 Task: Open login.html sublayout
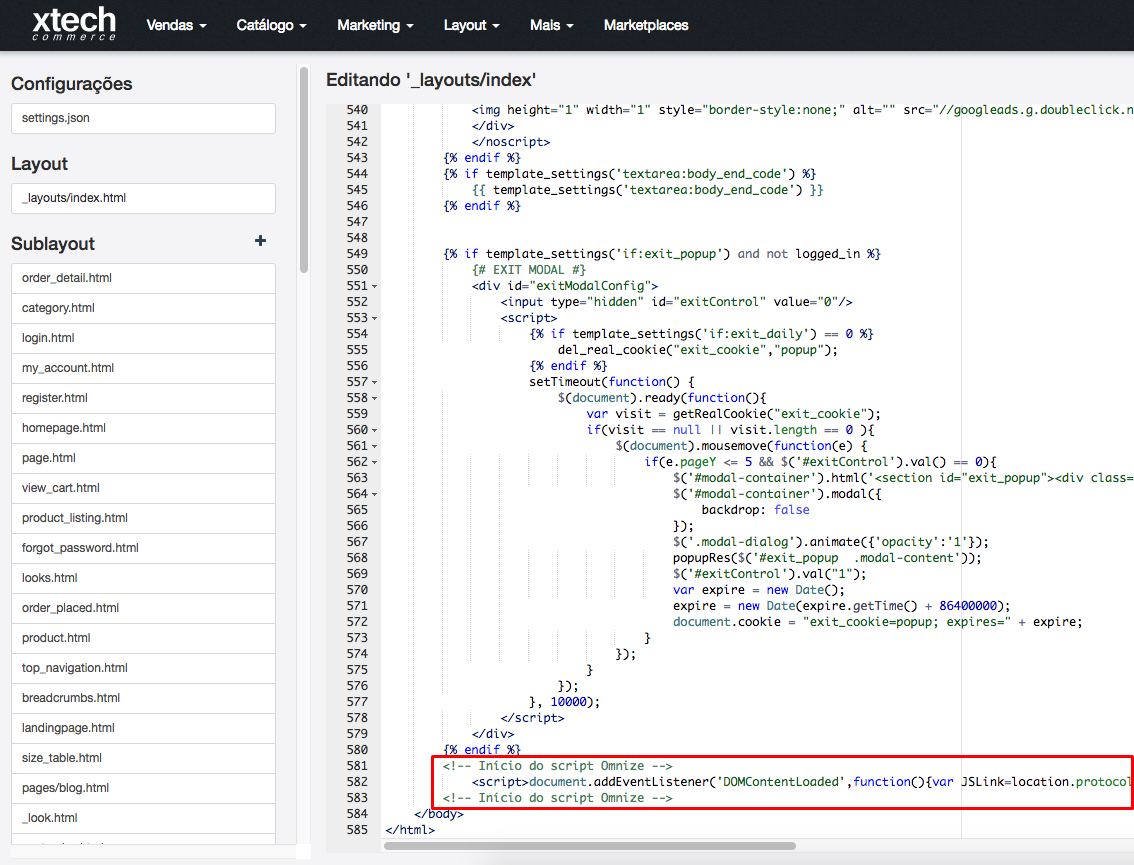tap(143, 338)
